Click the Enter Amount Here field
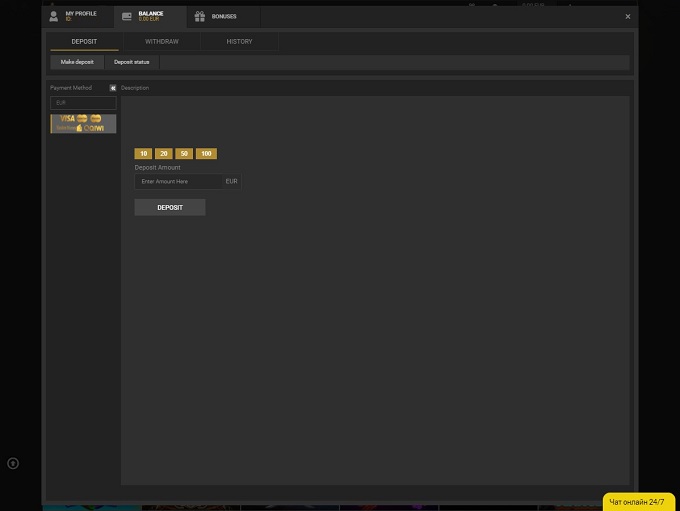The width and height of the screenshot is (680, 511). (x=178, y=182)
